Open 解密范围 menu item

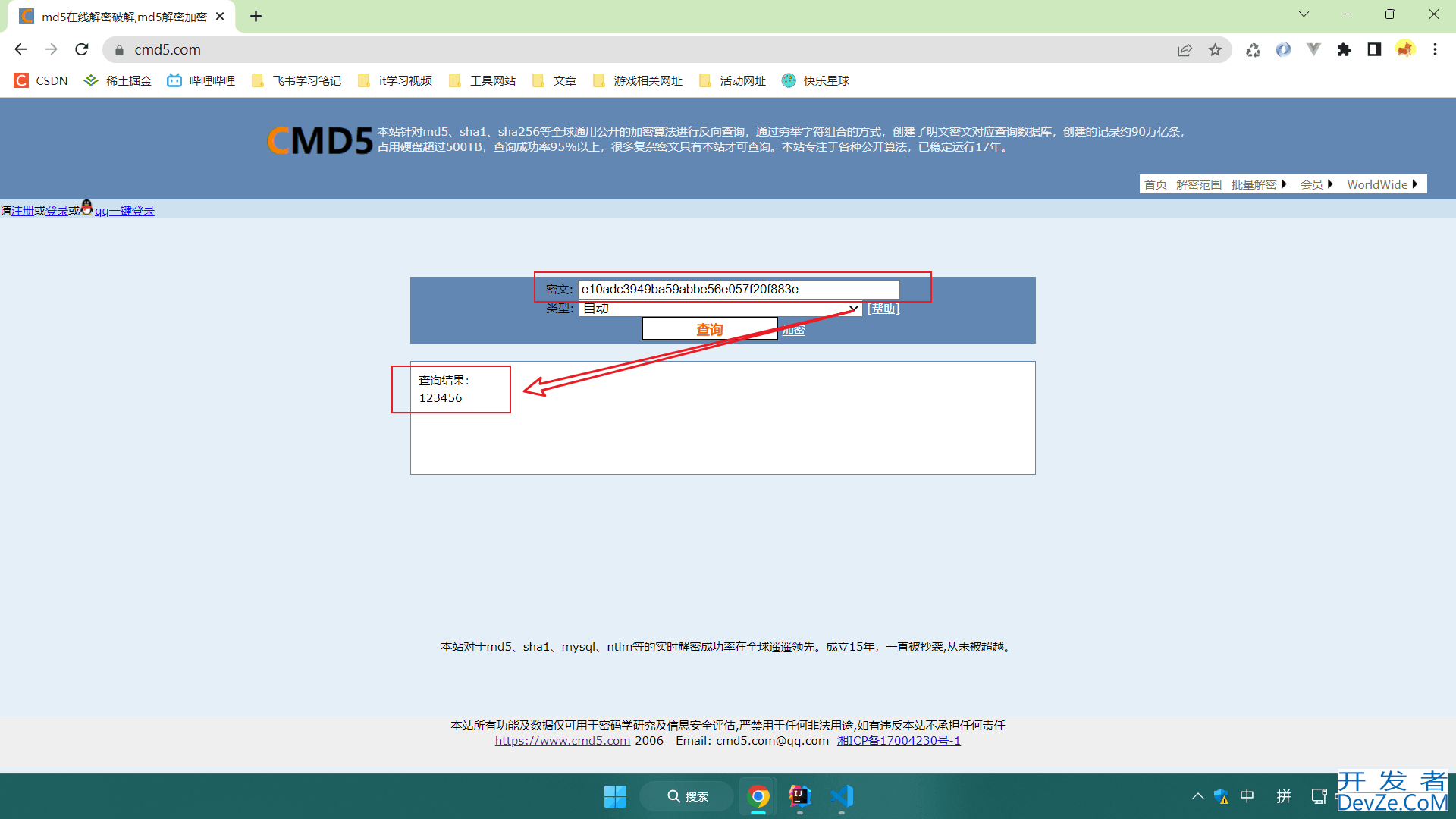pos(1199,184)
